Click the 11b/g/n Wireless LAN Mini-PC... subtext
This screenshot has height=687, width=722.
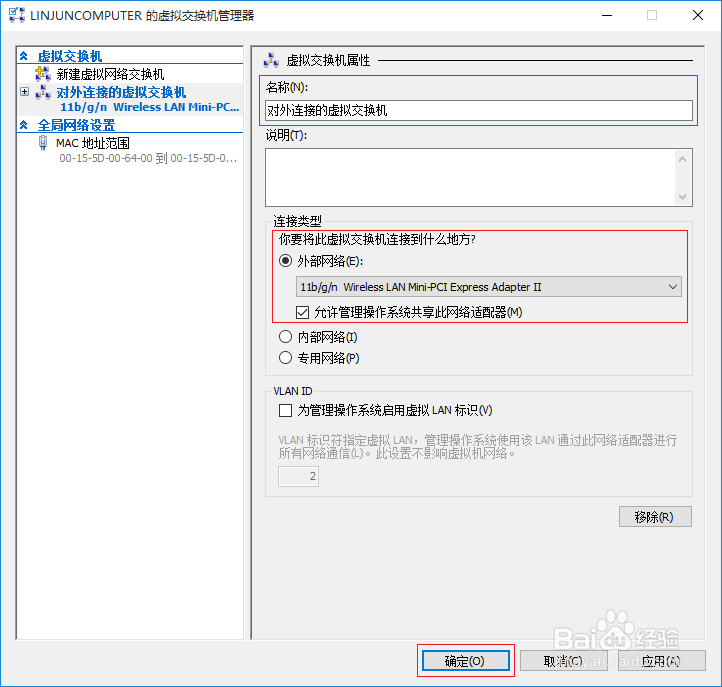tap(150, 107)
